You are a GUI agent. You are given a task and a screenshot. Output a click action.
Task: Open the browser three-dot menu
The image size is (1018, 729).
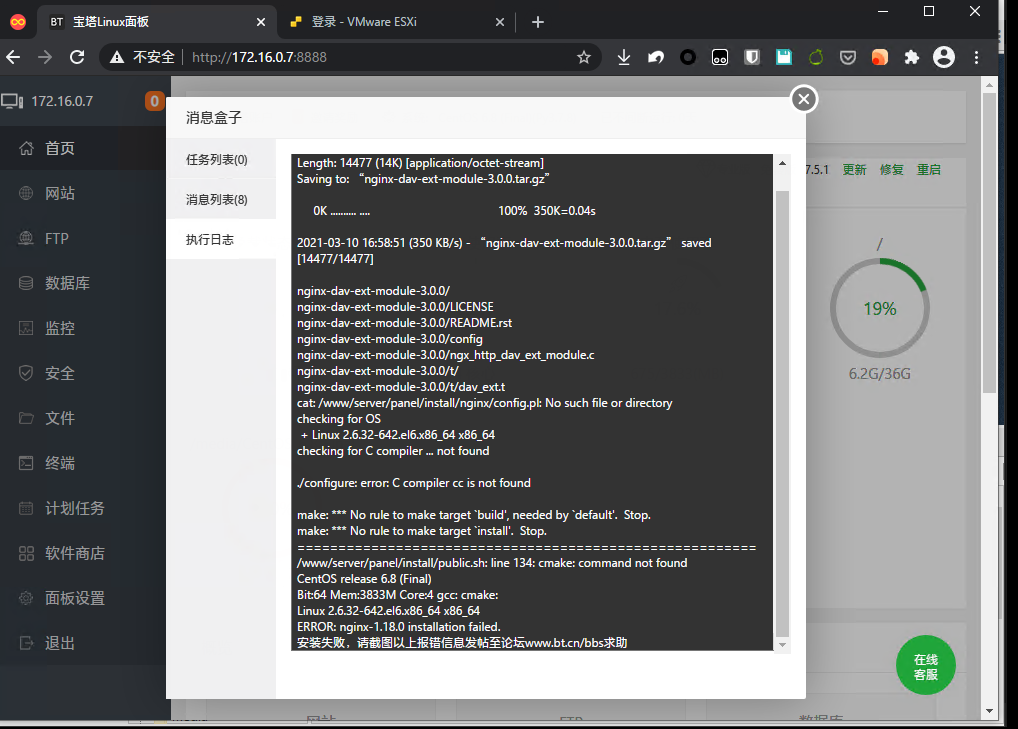pyautogui.click(x=976, y=57)
